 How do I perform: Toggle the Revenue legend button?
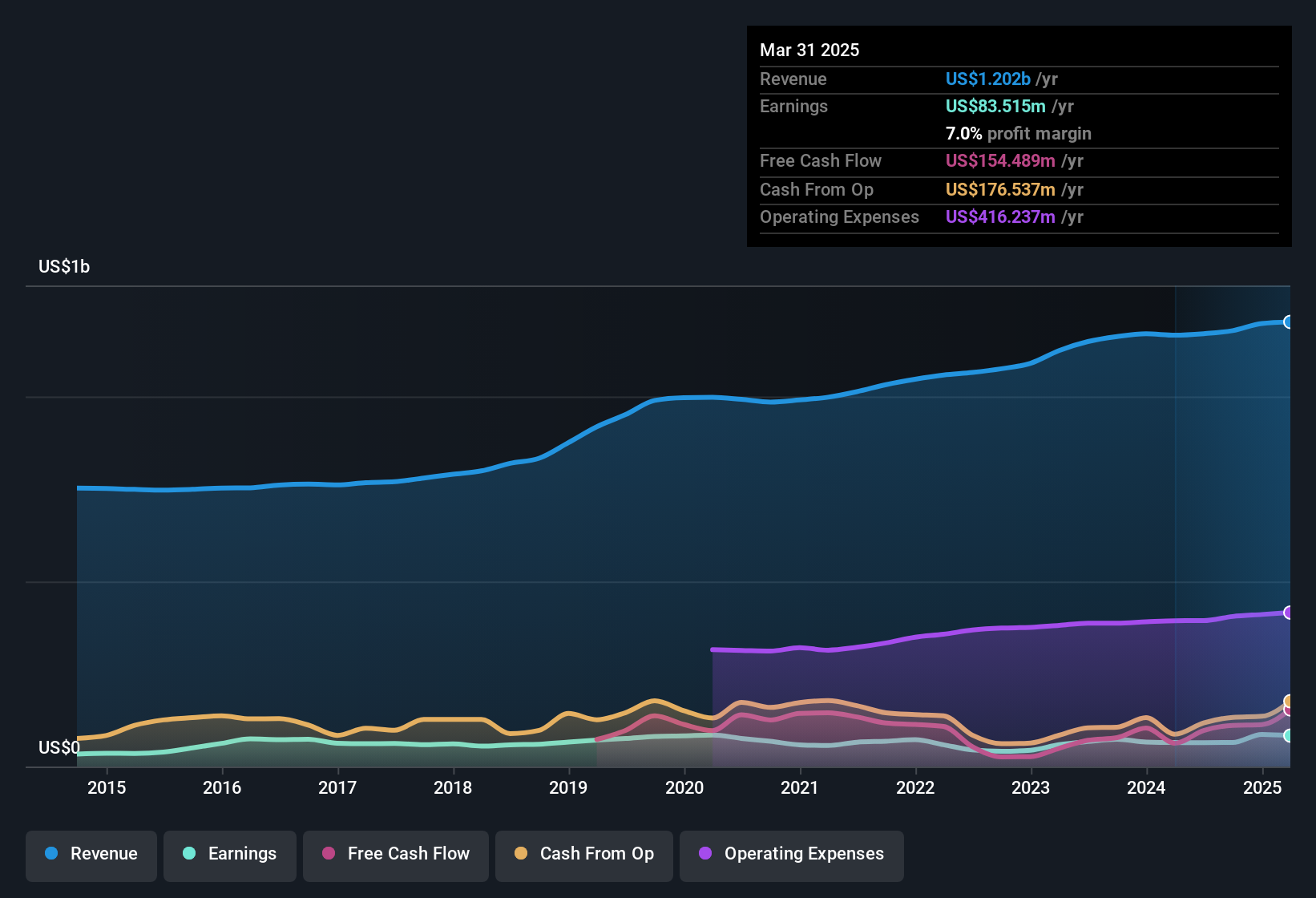tap(91, 856)
